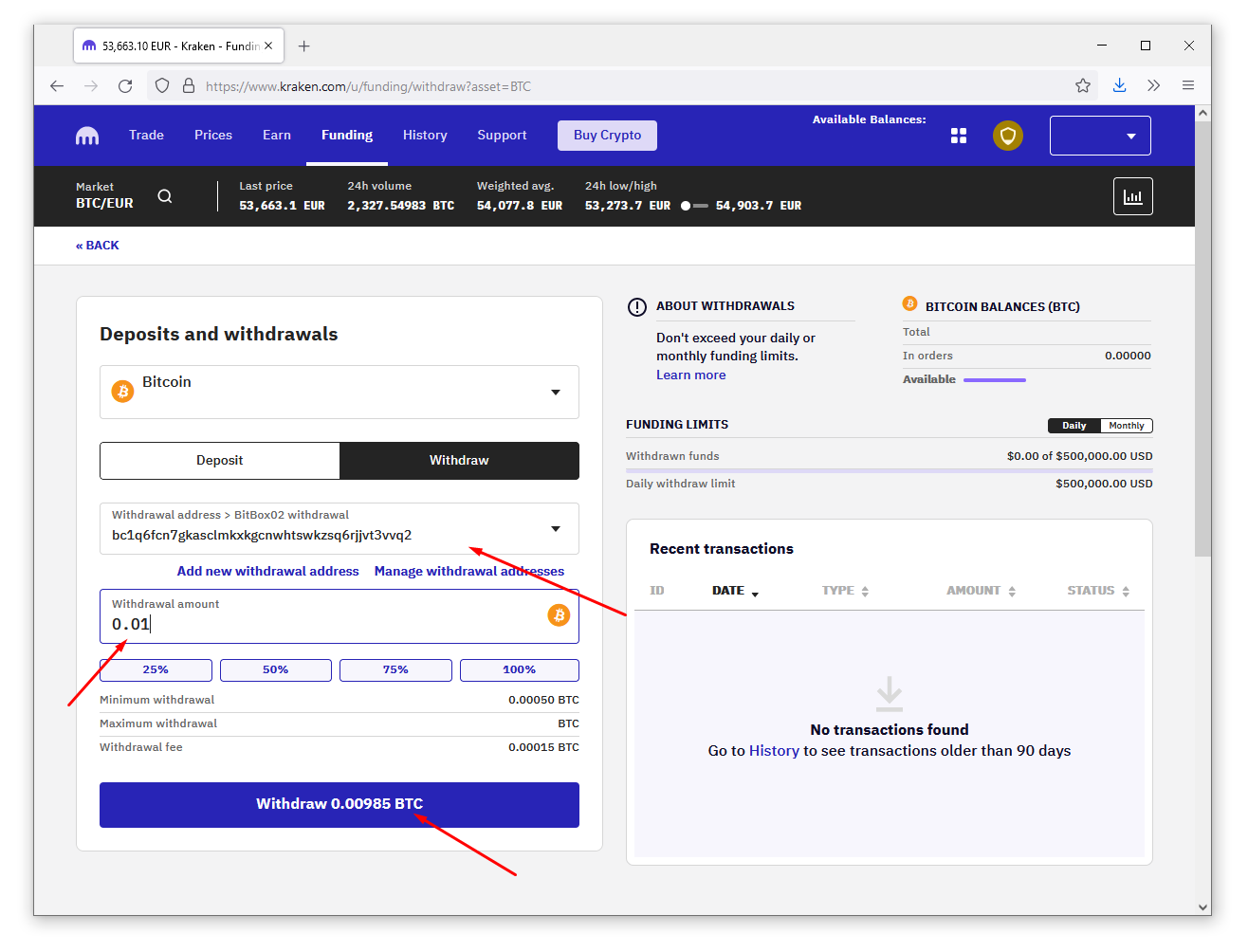This screenshot has height=952, width=1248.
Task: Open Prices menu
Action: coord(213,136)
